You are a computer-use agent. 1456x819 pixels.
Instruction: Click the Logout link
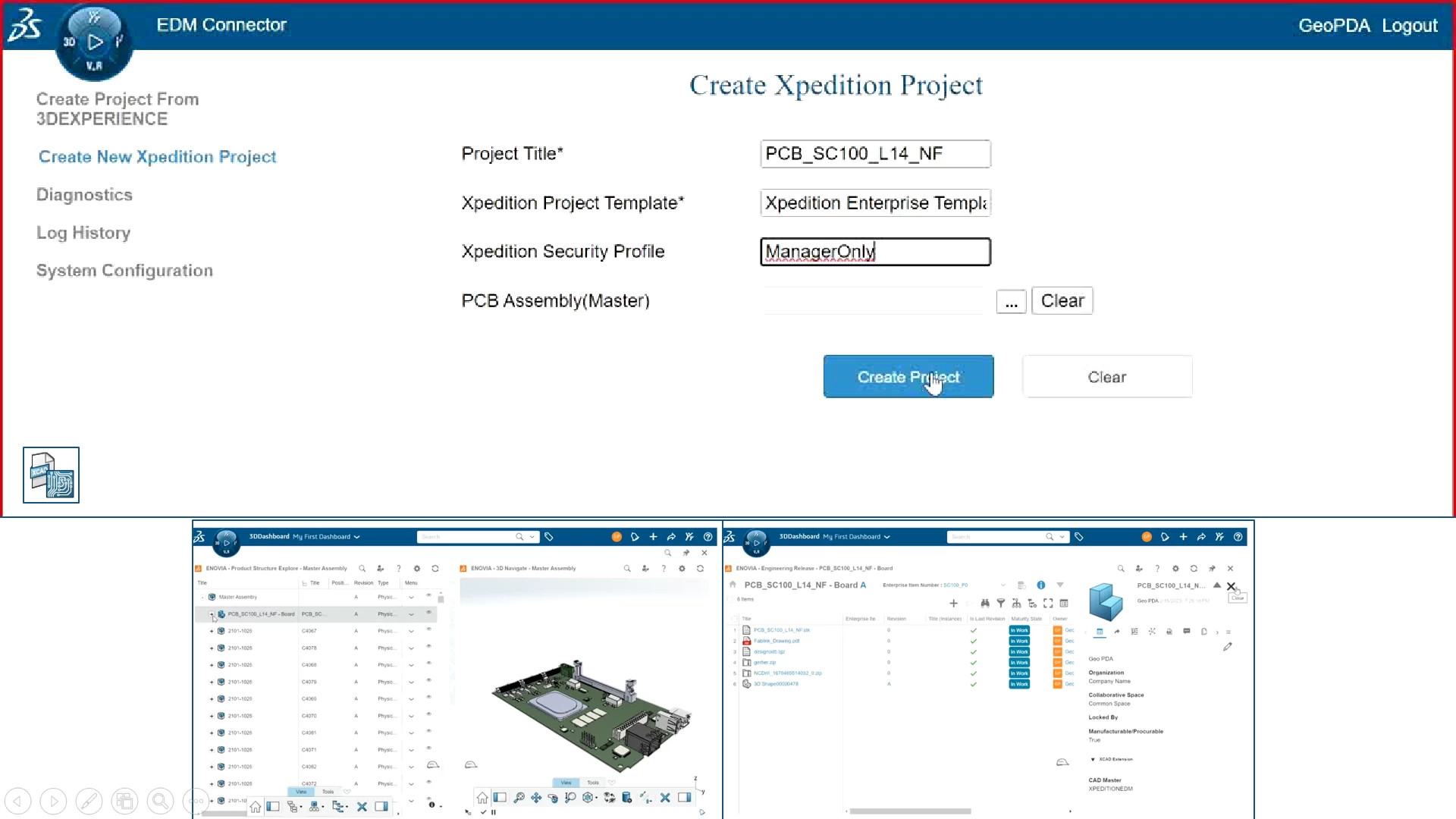[x=1409, y=25]
